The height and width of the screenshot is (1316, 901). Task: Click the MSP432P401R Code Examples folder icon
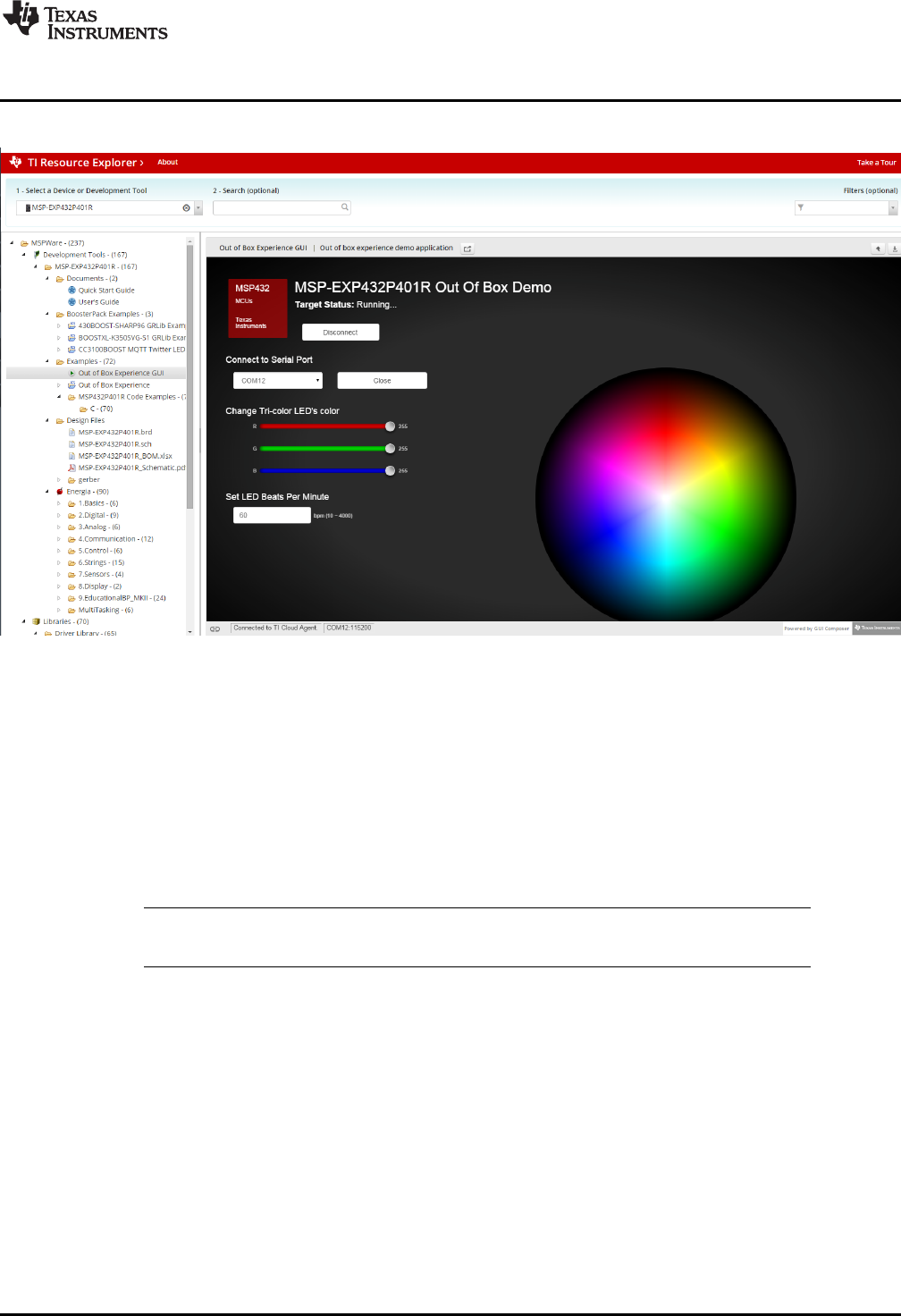tap(72, 397)
